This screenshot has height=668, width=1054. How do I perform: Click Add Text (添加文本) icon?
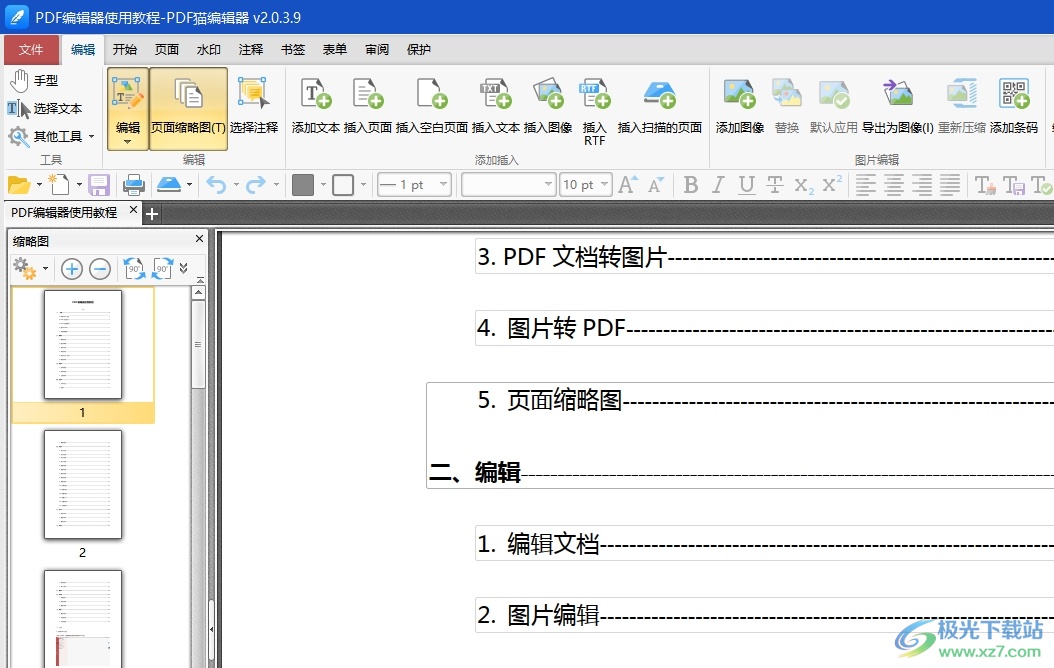click(315, 108)
